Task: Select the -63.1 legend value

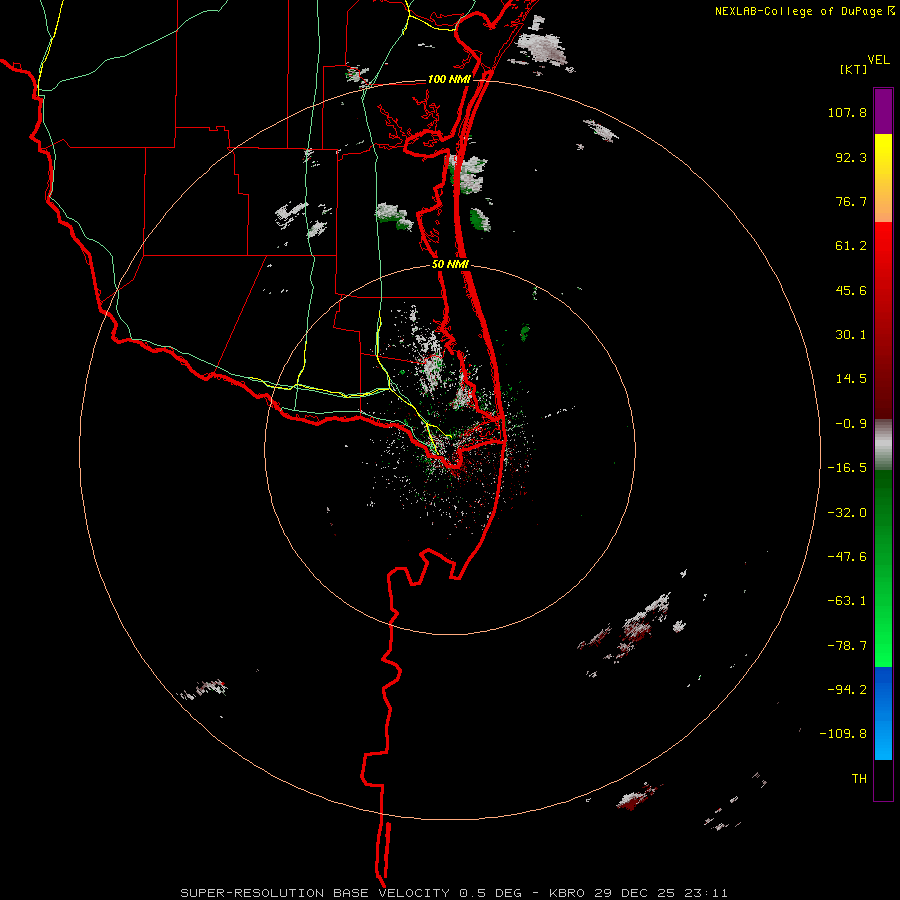Action: click(x=847, y=601)
